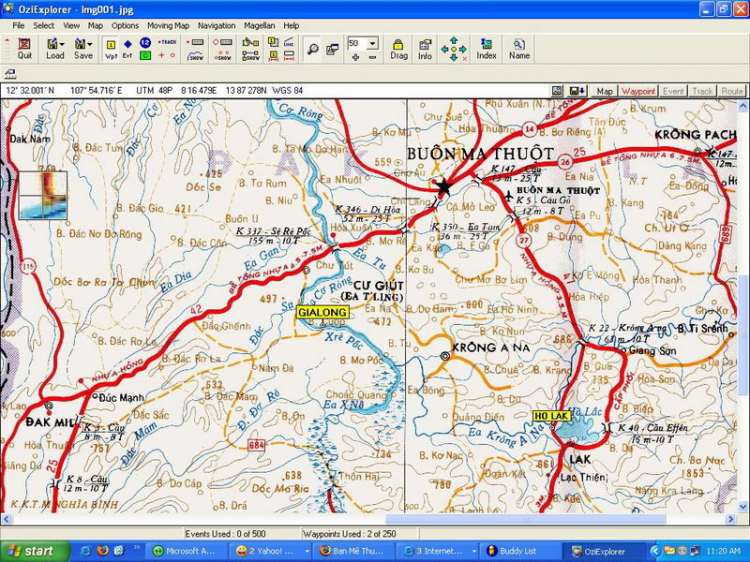The image size is (750, 562).
Task: Click the flag-and-box icon above the route SHOW icon
Action: tap(251, 43)
